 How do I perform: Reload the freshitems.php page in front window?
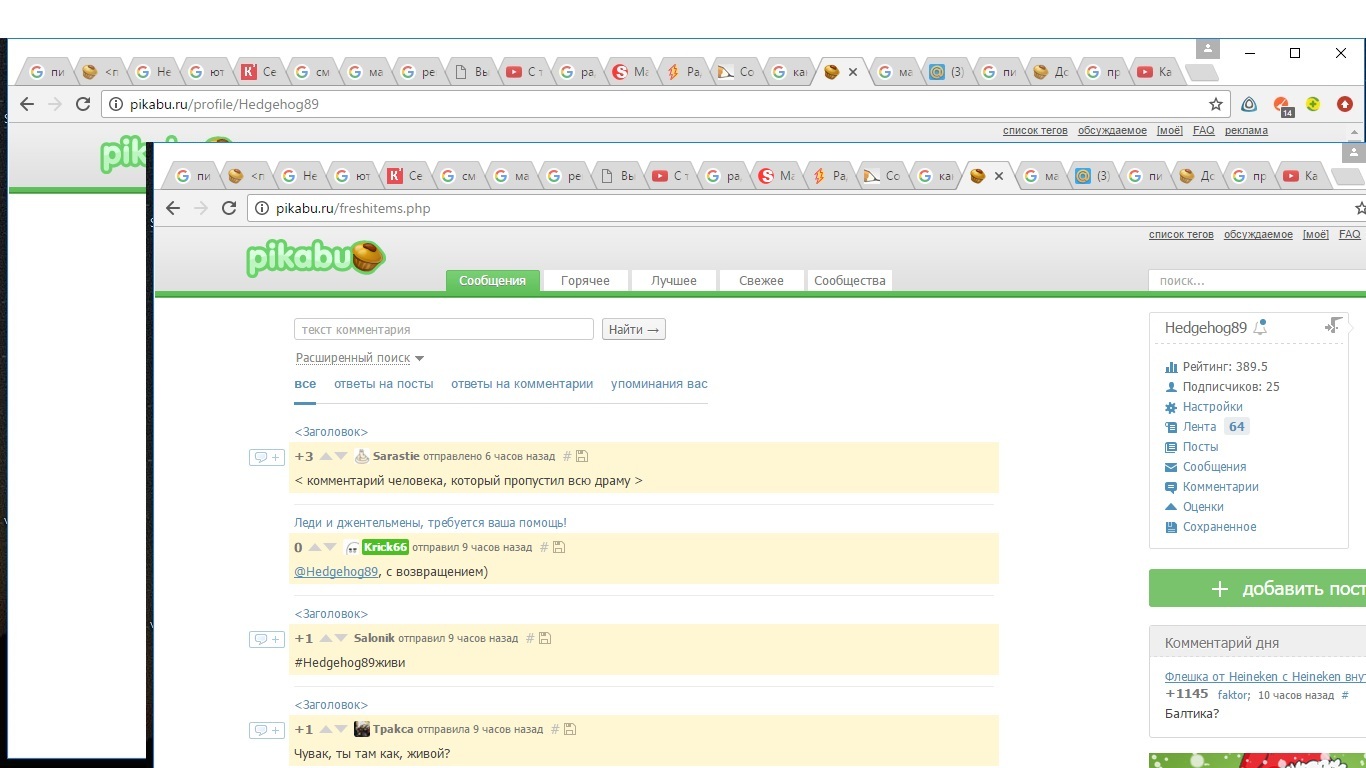(x=229, y=208)
